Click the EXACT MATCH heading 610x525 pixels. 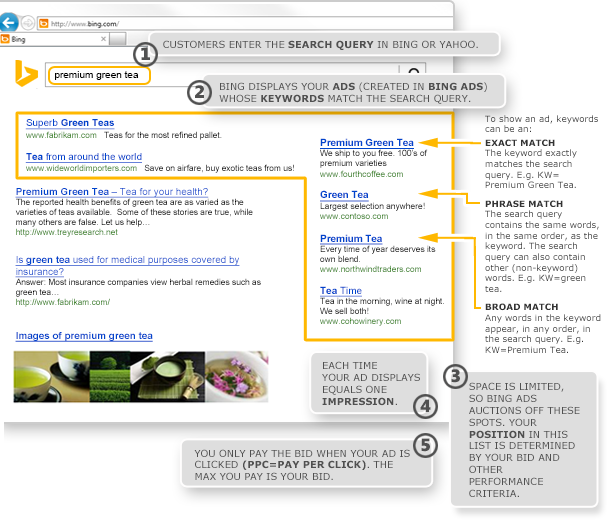pyautogui.click(x=520, y=143)
